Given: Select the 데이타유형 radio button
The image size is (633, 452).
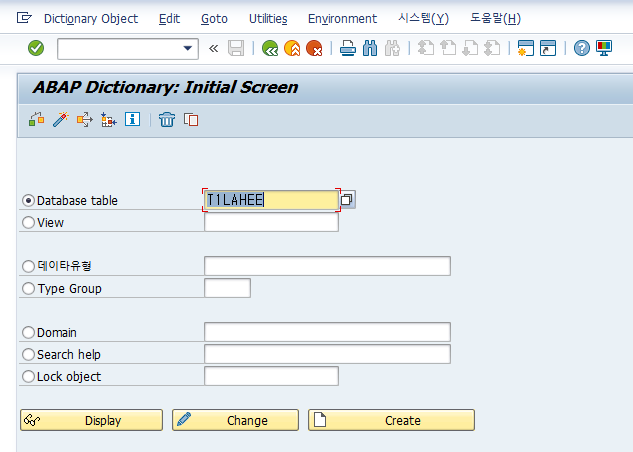Looking at the screenshot, I should pos(28,266).
